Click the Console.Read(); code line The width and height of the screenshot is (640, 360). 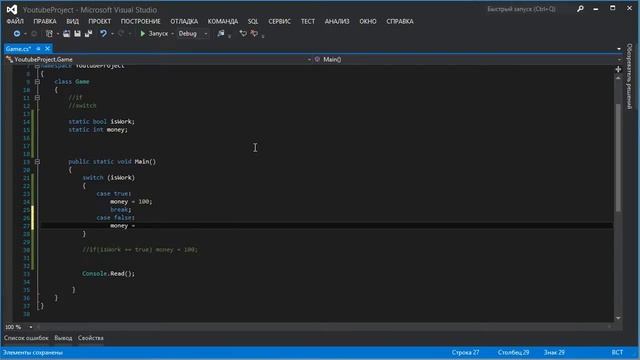coord(109,273)
